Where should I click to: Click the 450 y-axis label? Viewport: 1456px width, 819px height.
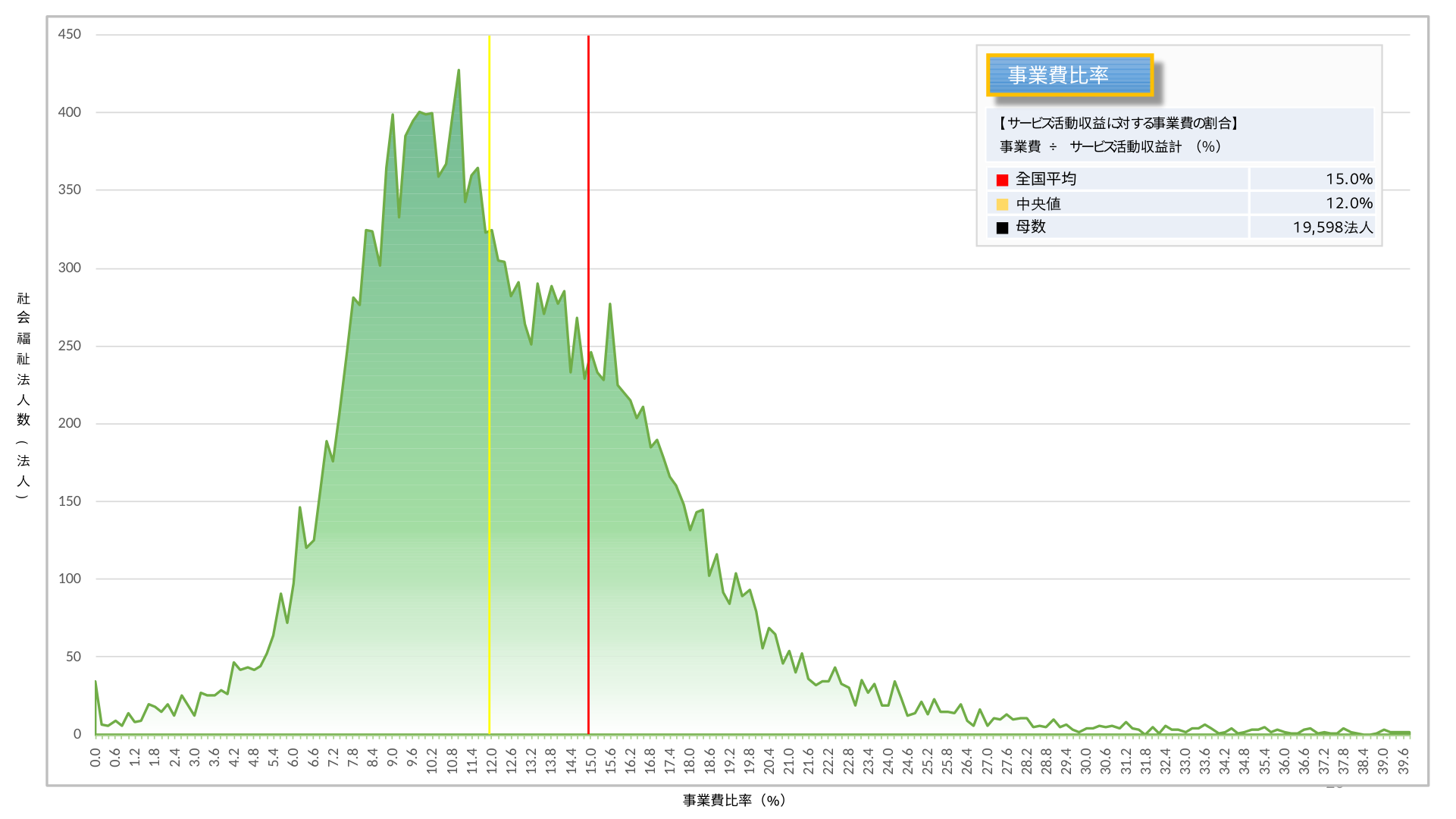(69, 34)
